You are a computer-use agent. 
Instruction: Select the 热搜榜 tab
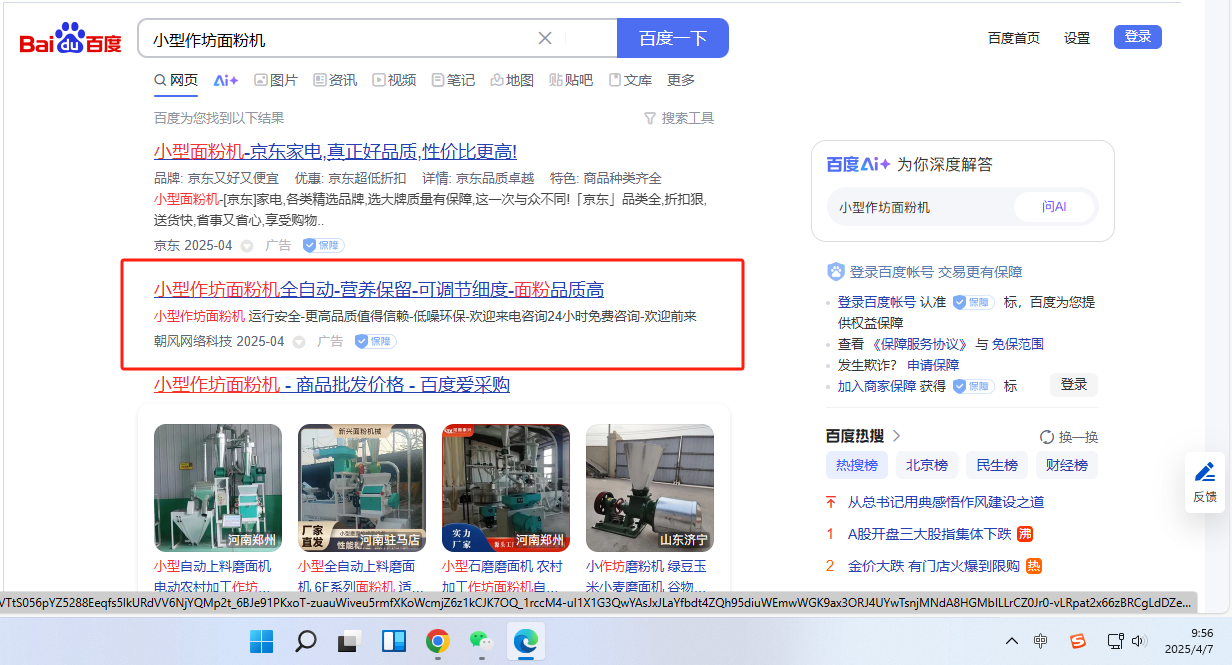point(857,465)
